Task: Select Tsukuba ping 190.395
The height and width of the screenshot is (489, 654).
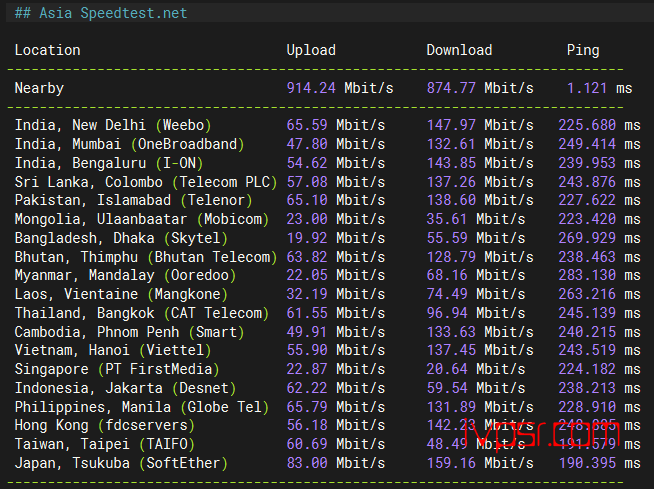Action: click(x=587, y=463)
